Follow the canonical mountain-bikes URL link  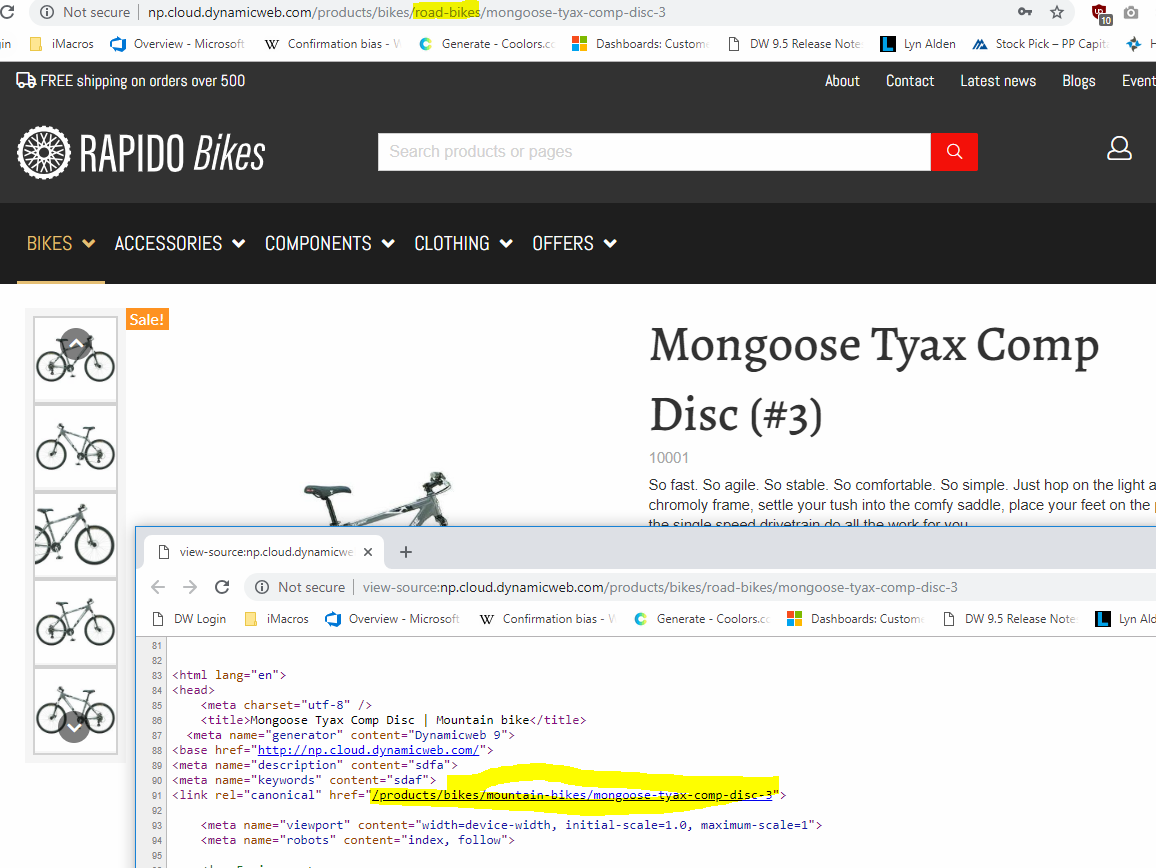[x=571, y=795]
